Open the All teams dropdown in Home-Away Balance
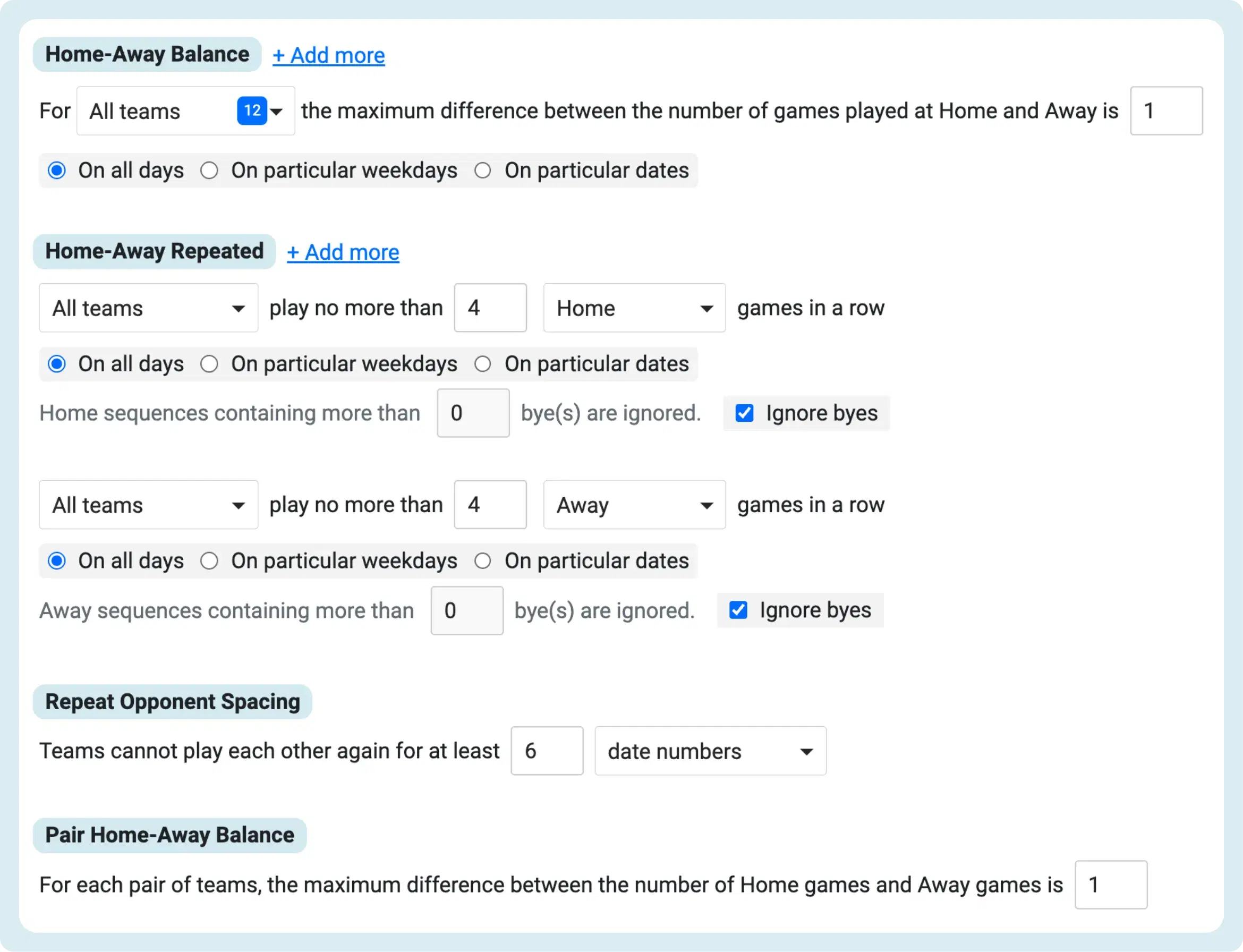 185,111
